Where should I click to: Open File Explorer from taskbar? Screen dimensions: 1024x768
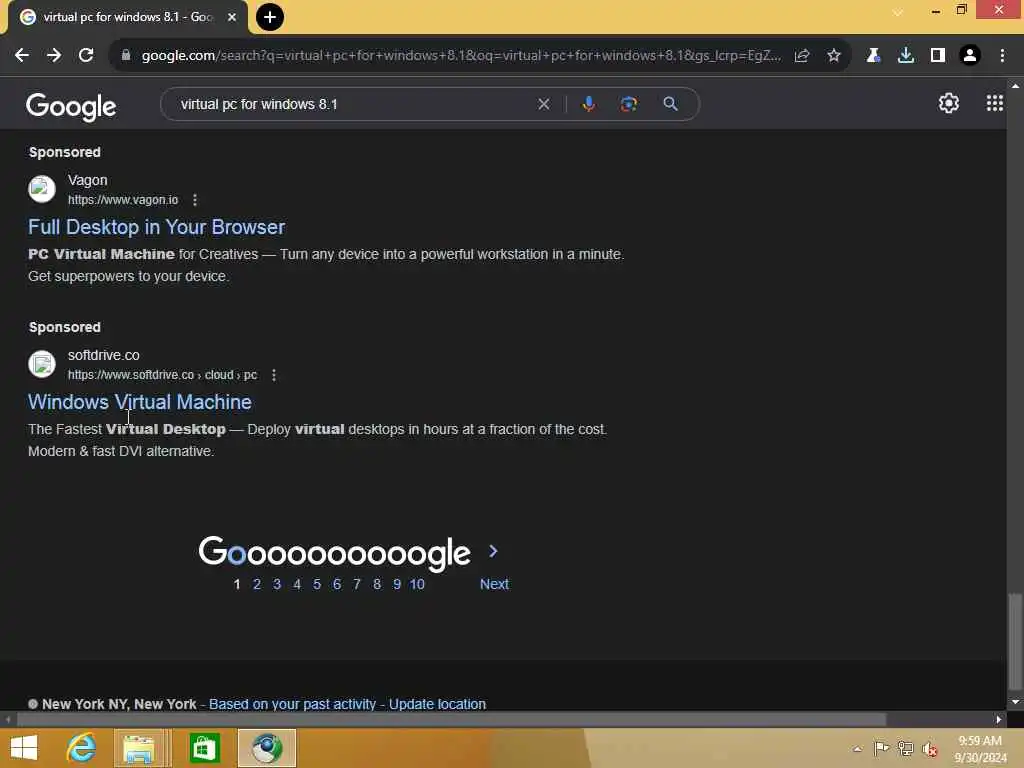click(x=139, y=748)
